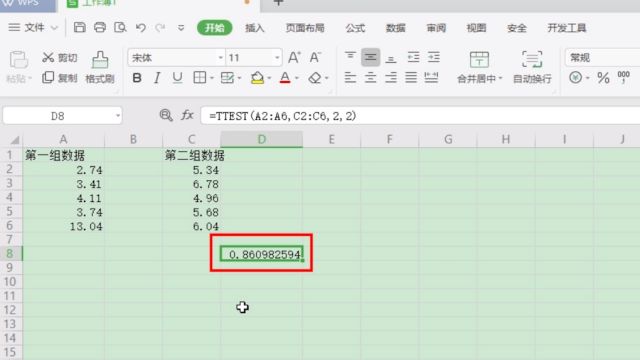This screenshot has height=360, width=640.
Task: Open number format box (常规)
Action: [x=602, y=58]
